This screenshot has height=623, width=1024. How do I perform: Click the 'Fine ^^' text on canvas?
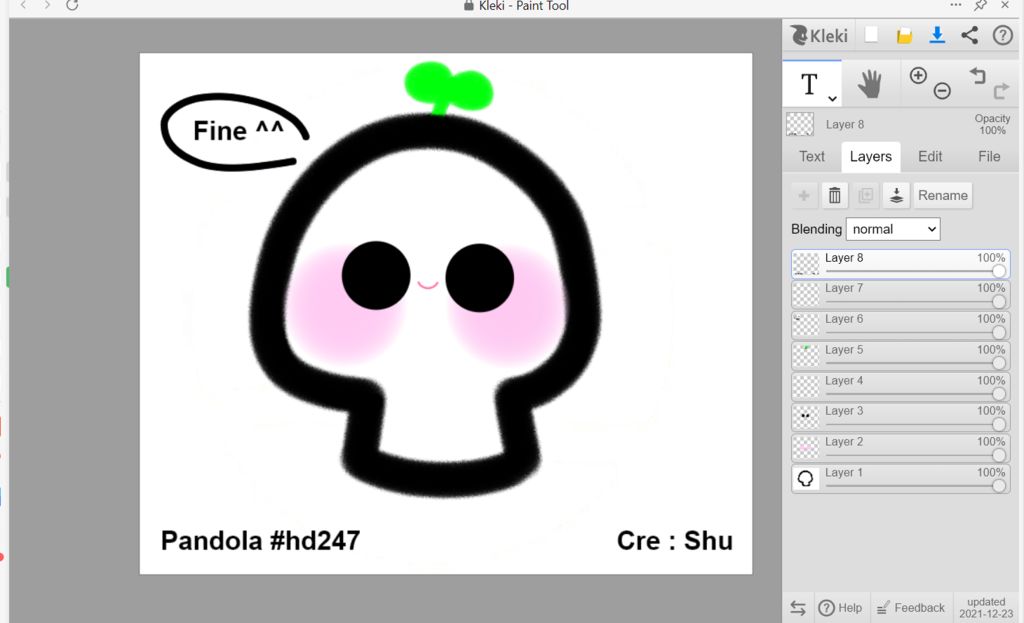click(238, 131)
